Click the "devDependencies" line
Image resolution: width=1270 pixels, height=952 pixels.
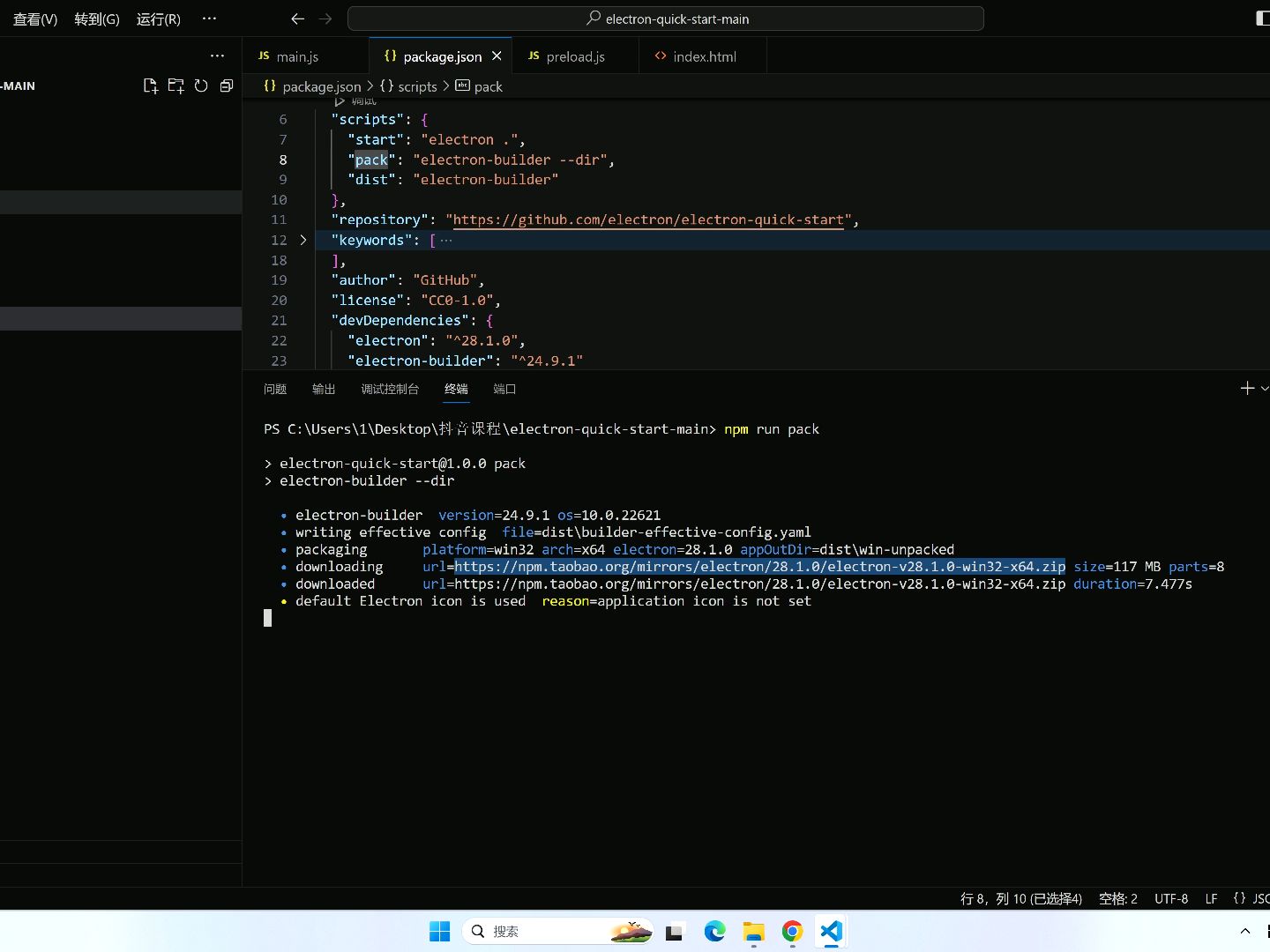pyautogui.click(x=412, y=320)
